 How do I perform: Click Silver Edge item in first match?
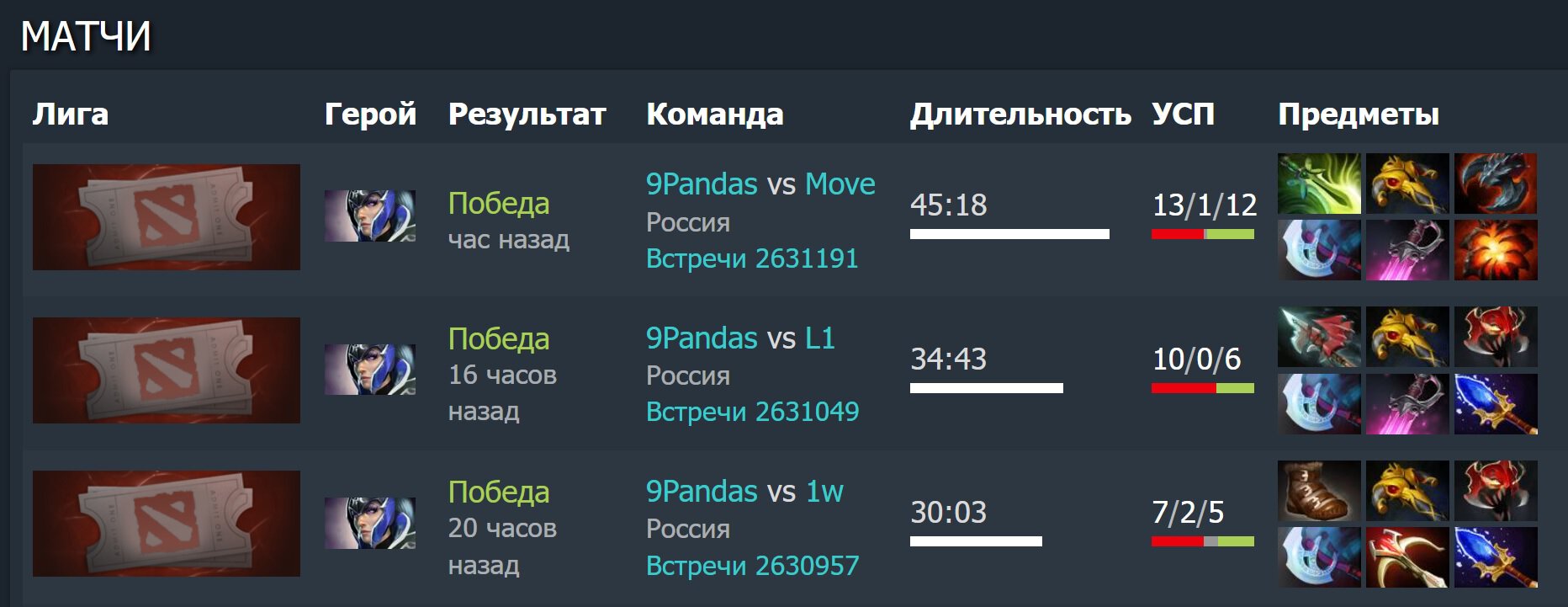(1407, 250)
